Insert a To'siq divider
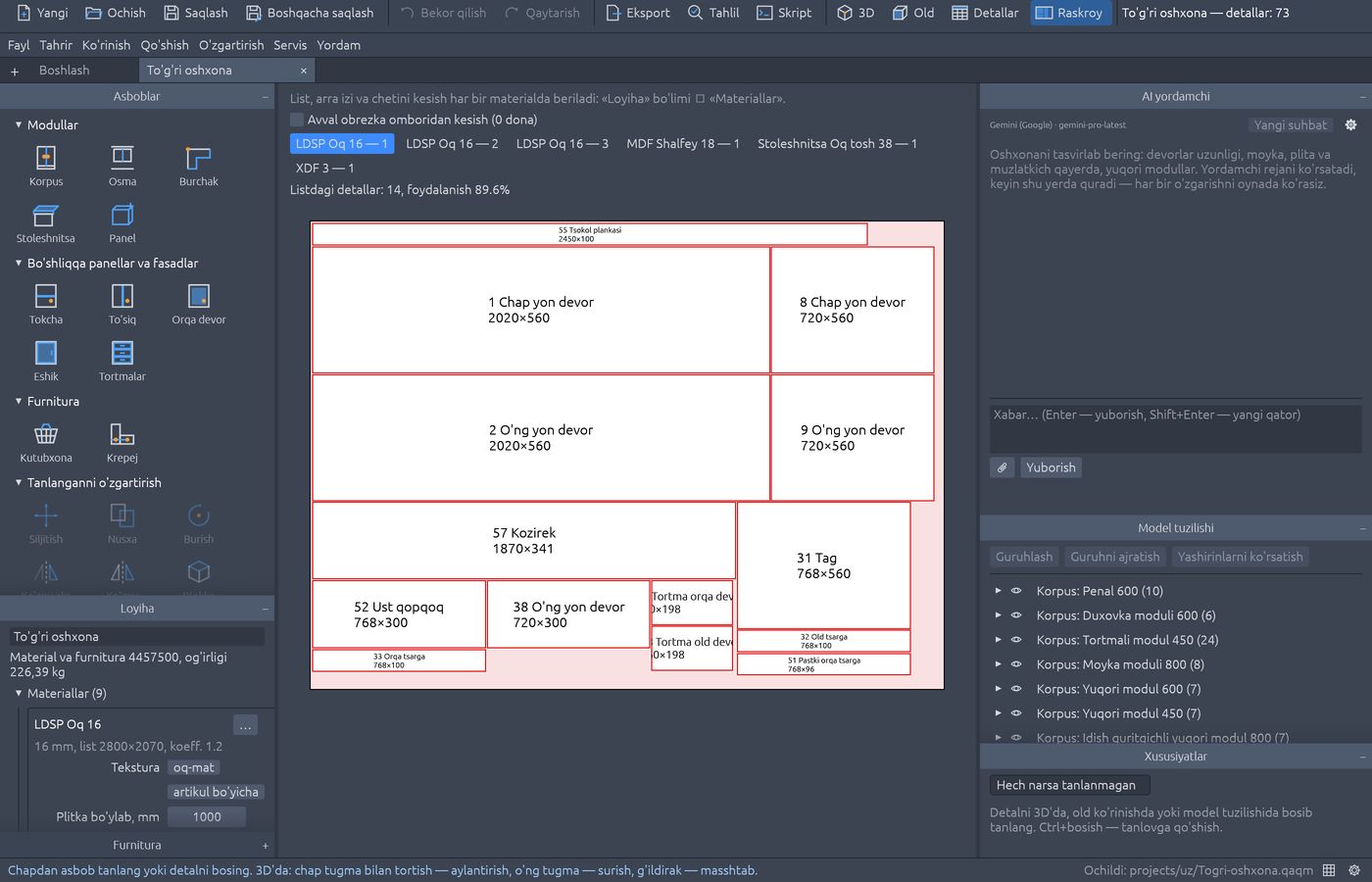Image resolution: width=1372 pixels, height=882 pixels. coord(122,304)
